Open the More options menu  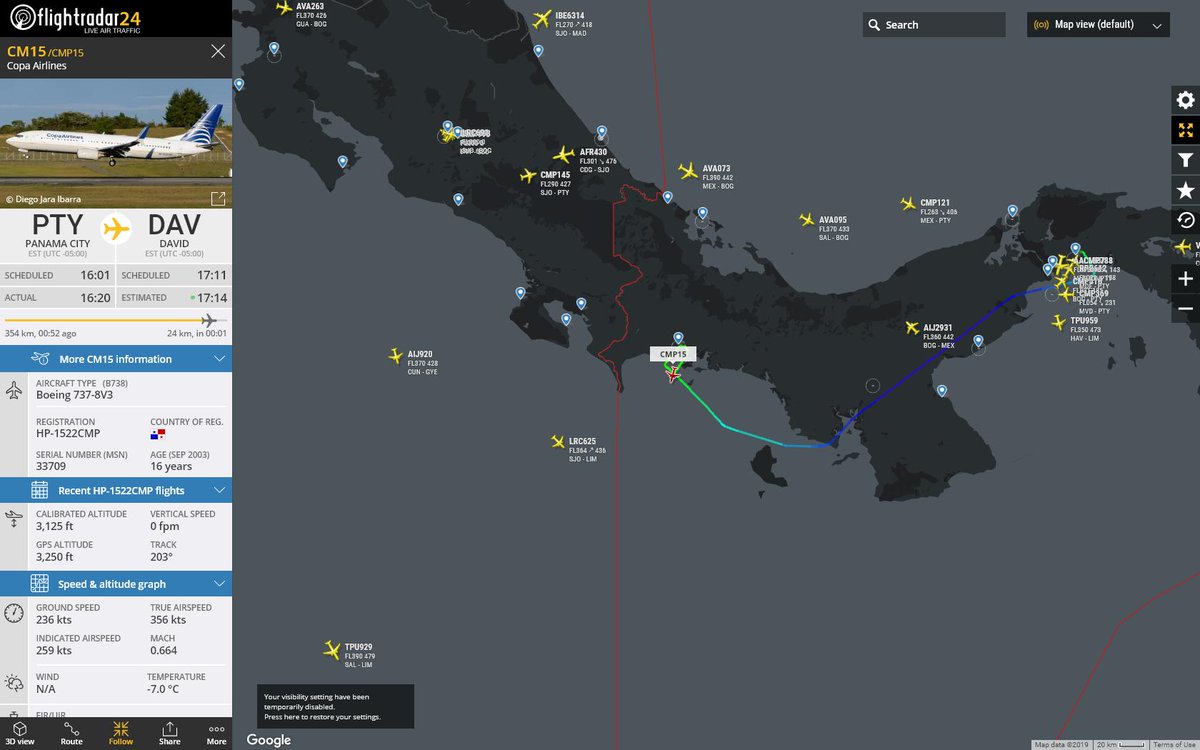coord(216,734)
